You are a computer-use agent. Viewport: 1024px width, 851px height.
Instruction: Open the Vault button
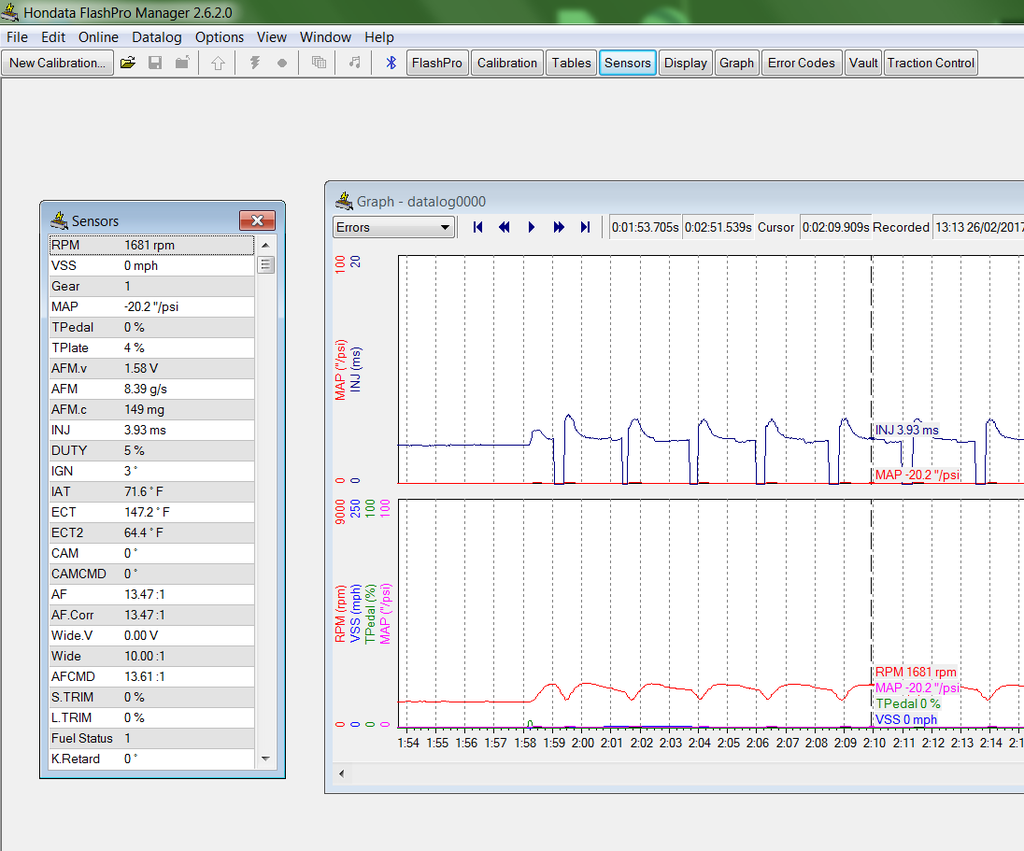coord(863,63)
